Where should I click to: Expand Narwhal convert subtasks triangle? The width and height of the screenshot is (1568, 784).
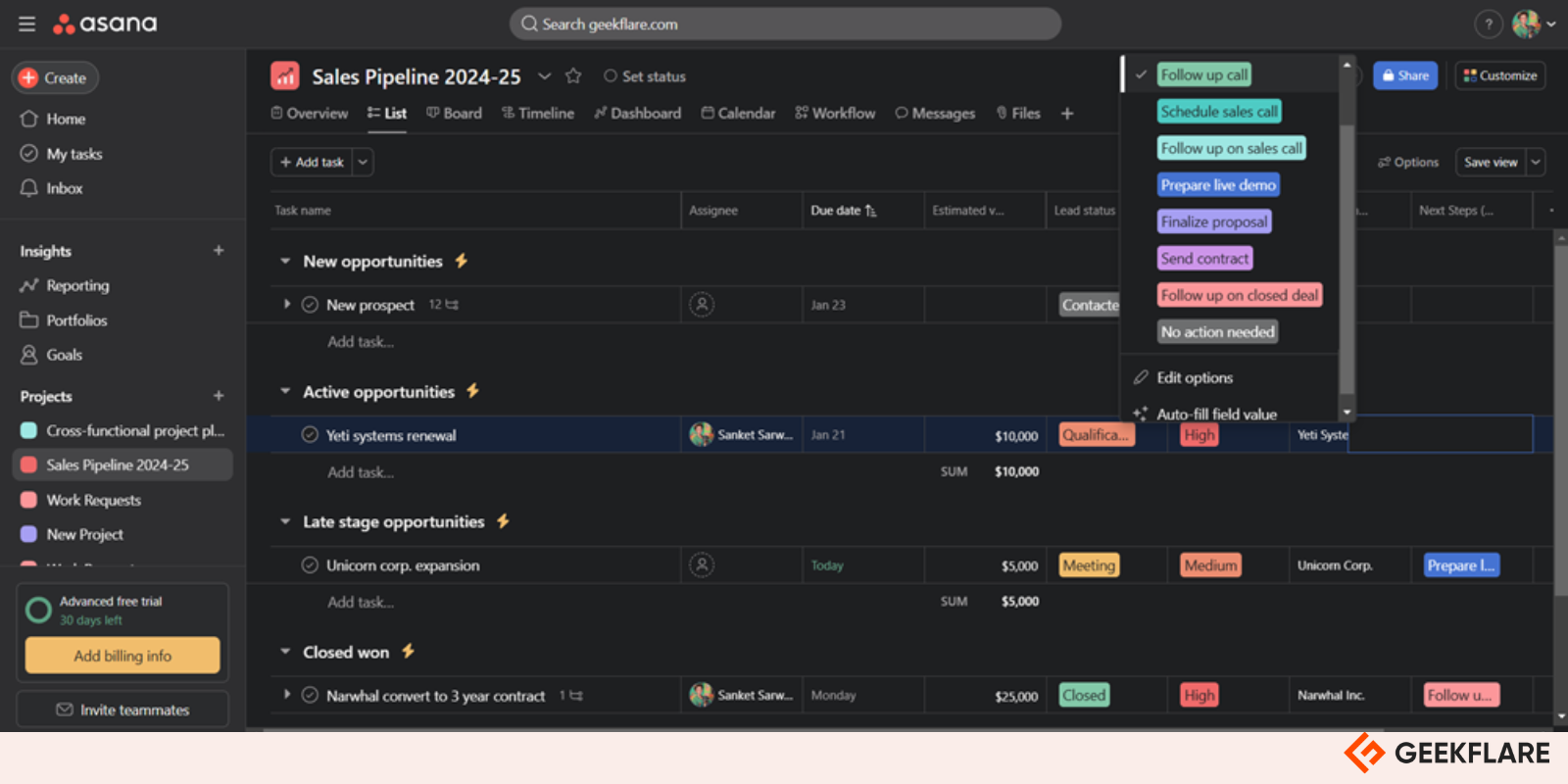point(287,695)
